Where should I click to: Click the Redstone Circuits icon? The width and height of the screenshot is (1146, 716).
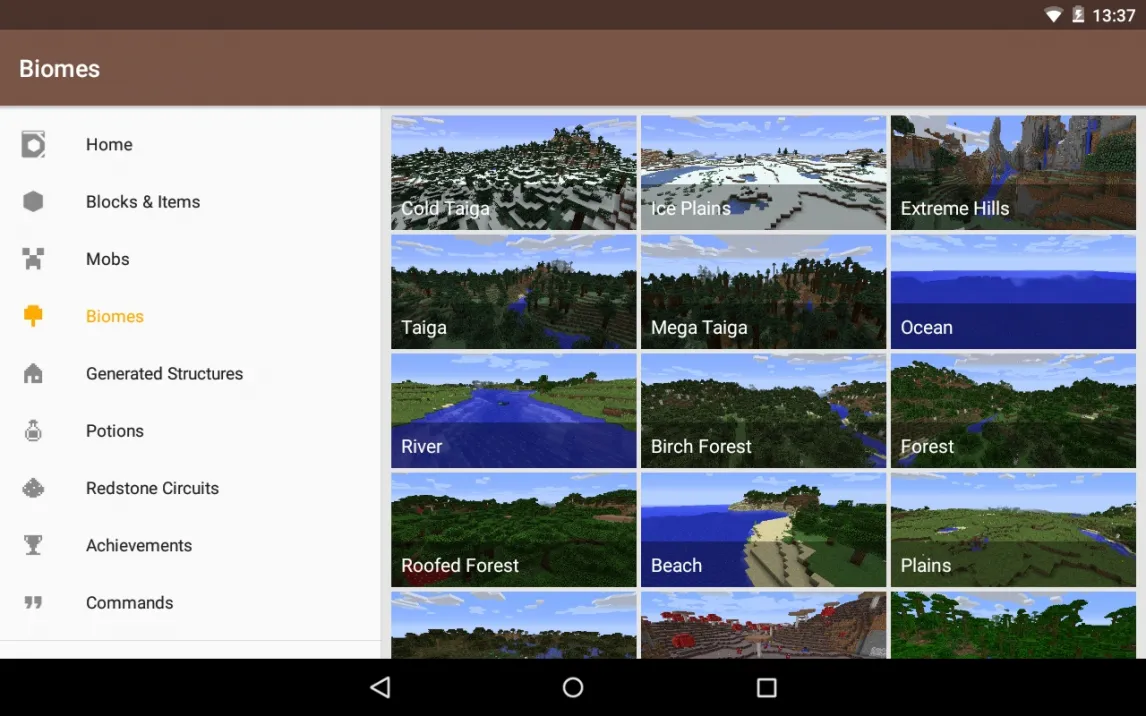coord(33,488)
